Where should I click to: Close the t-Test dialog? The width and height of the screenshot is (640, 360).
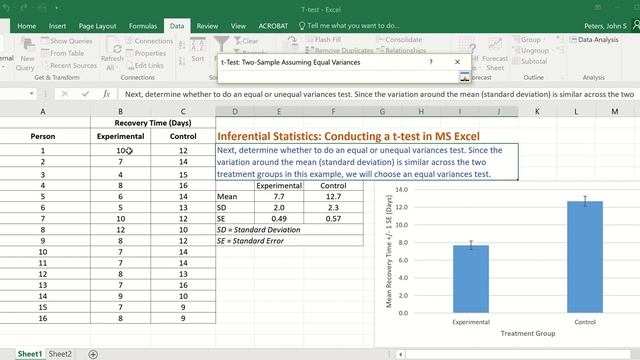(457, 62)
